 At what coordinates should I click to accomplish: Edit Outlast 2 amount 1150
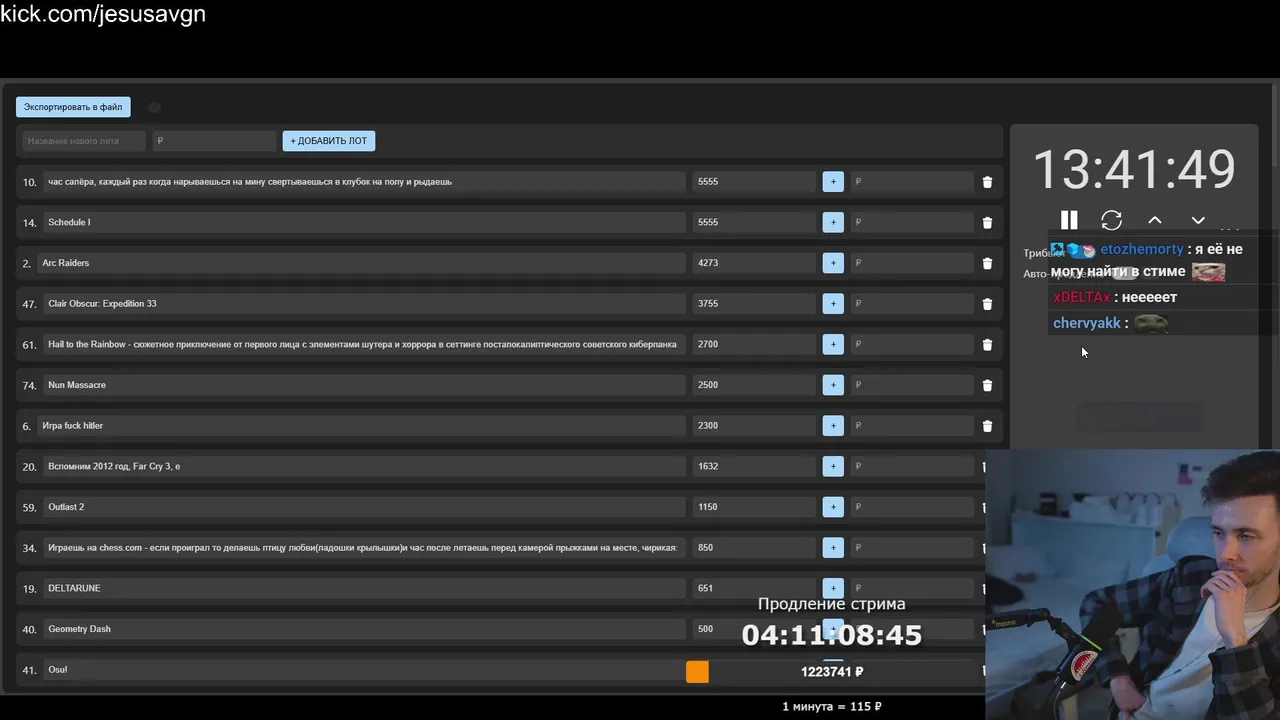[x=754, y=507]
